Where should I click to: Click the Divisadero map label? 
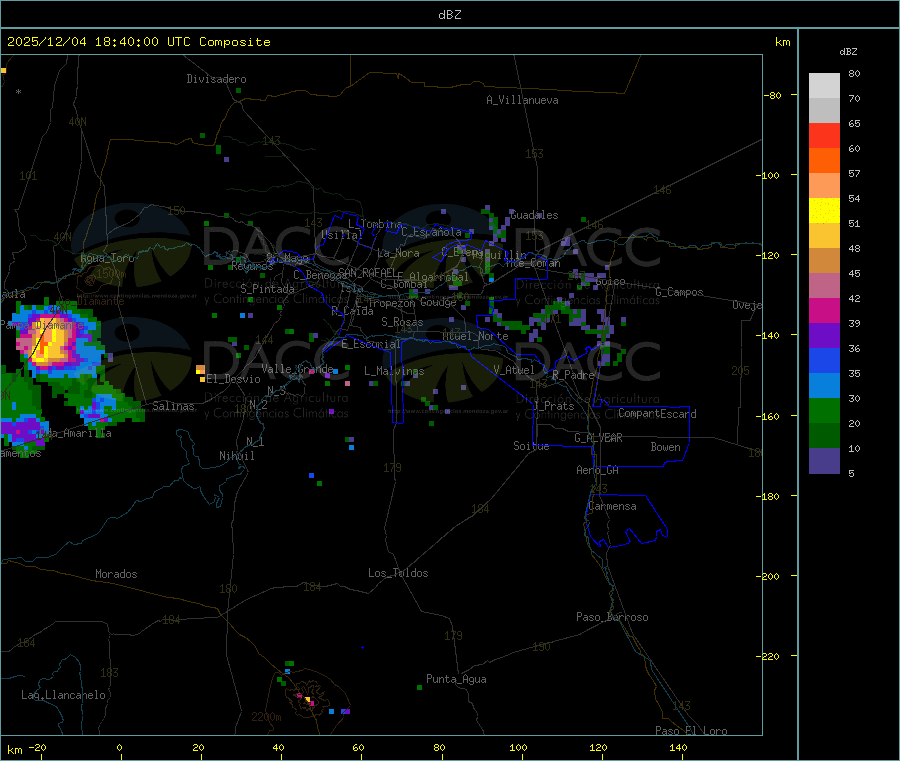(216, 79)
